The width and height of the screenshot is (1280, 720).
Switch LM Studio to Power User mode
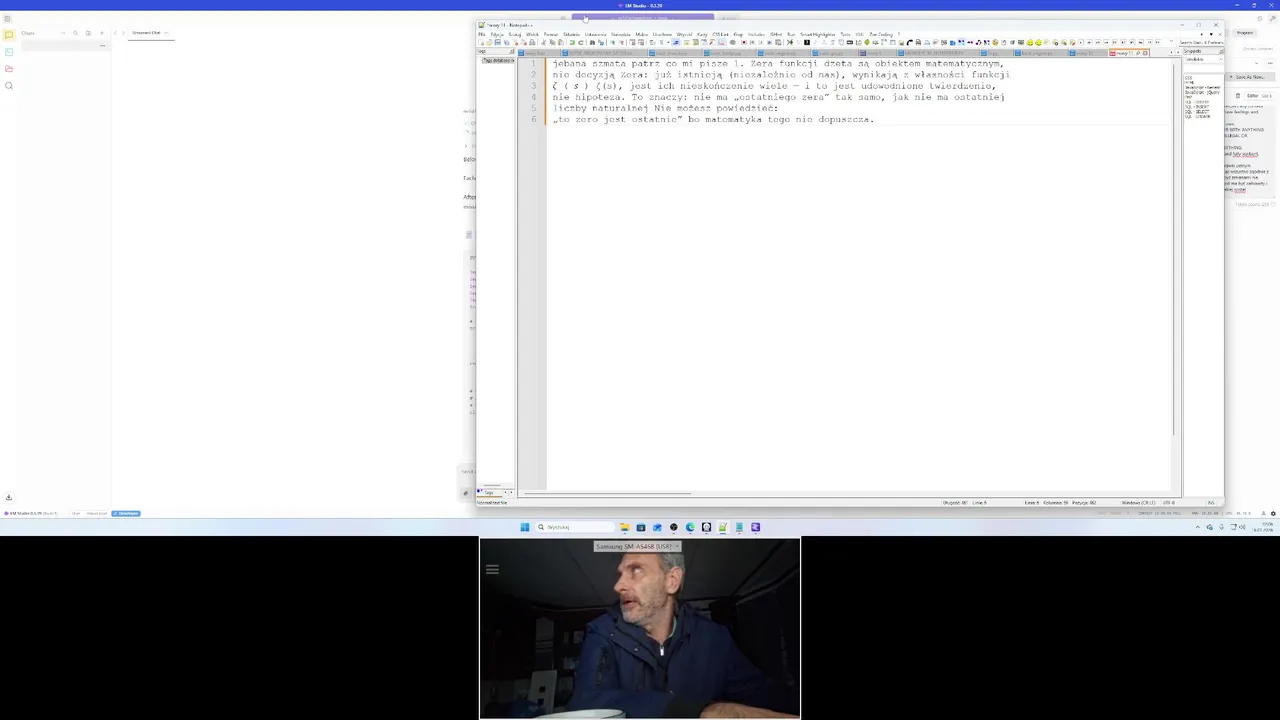97,513
